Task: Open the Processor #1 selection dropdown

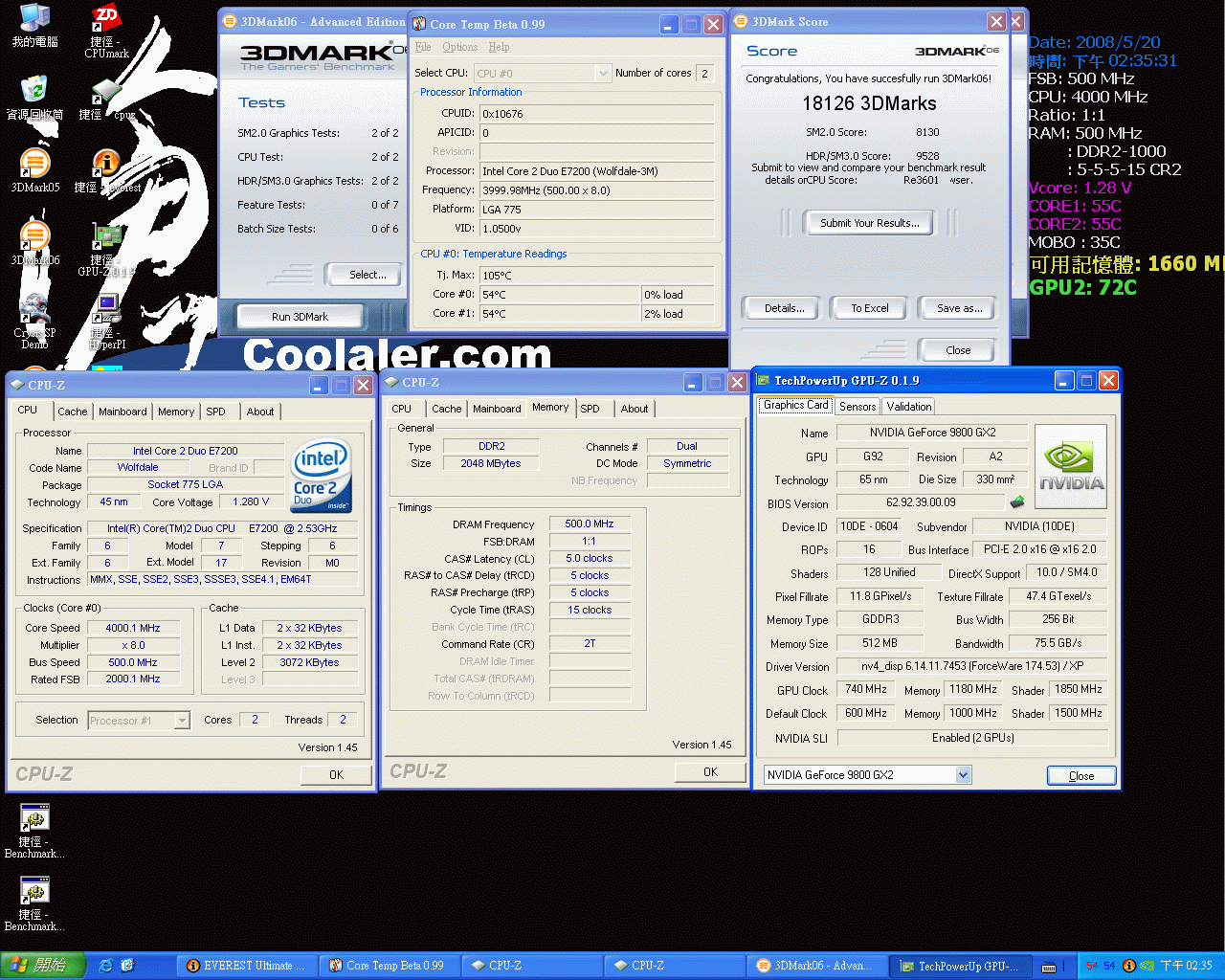Action: [182, 721]
